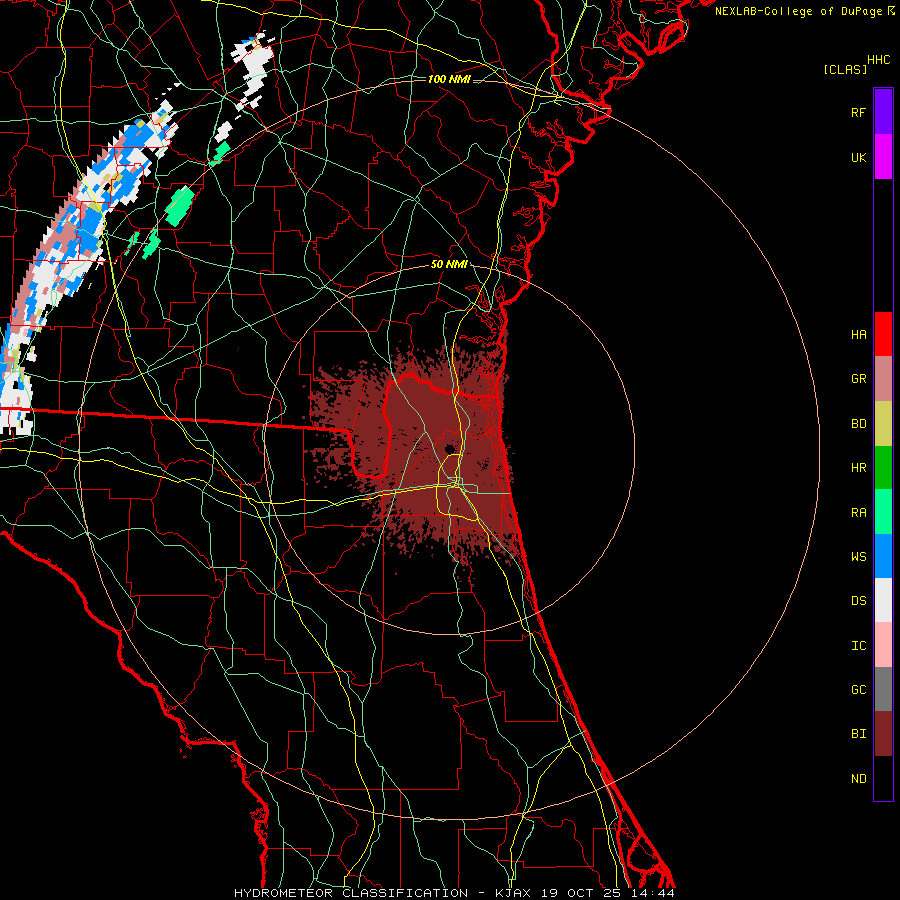Click the 'KJAX' station identifier
900x900 pixels.
point(513,893)
